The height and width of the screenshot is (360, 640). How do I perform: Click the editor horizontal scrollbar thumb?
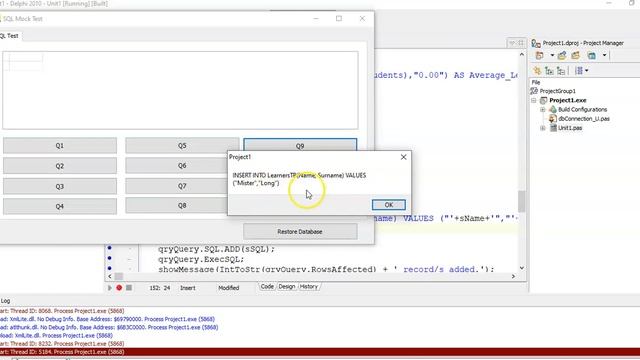[119, 276]
